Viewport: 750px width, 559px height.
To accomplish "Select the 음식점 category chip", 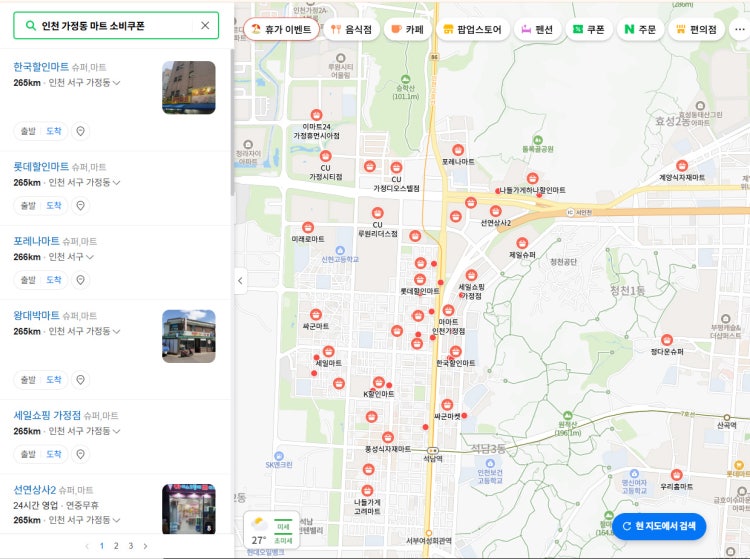I will coord(352,29).
